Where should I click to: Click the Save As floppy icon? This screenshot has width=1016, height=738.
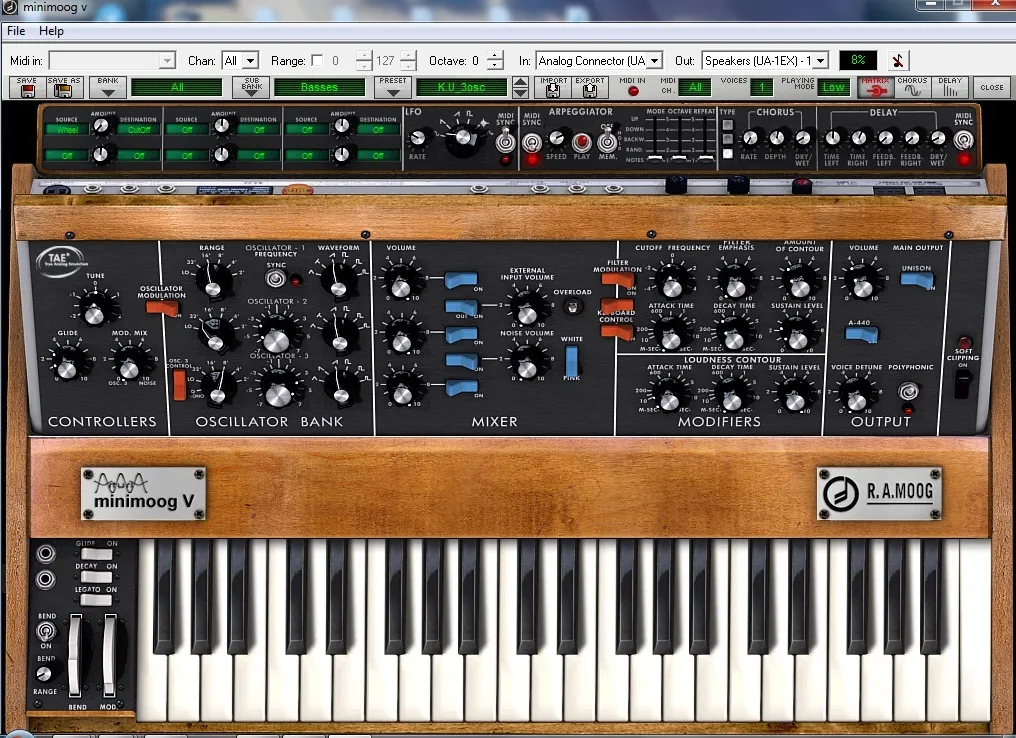[x=64, y=87]
